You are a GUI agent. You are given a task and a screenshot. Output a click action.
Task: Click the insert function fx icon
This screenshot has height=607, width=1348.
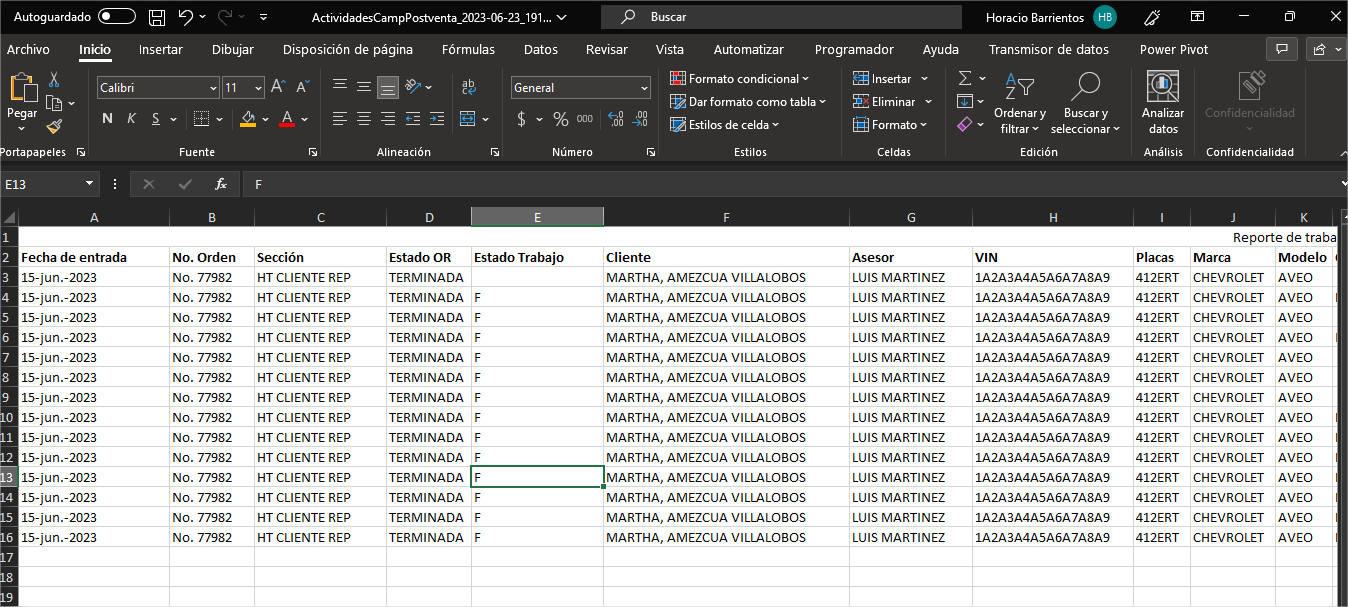pos(221,184)
